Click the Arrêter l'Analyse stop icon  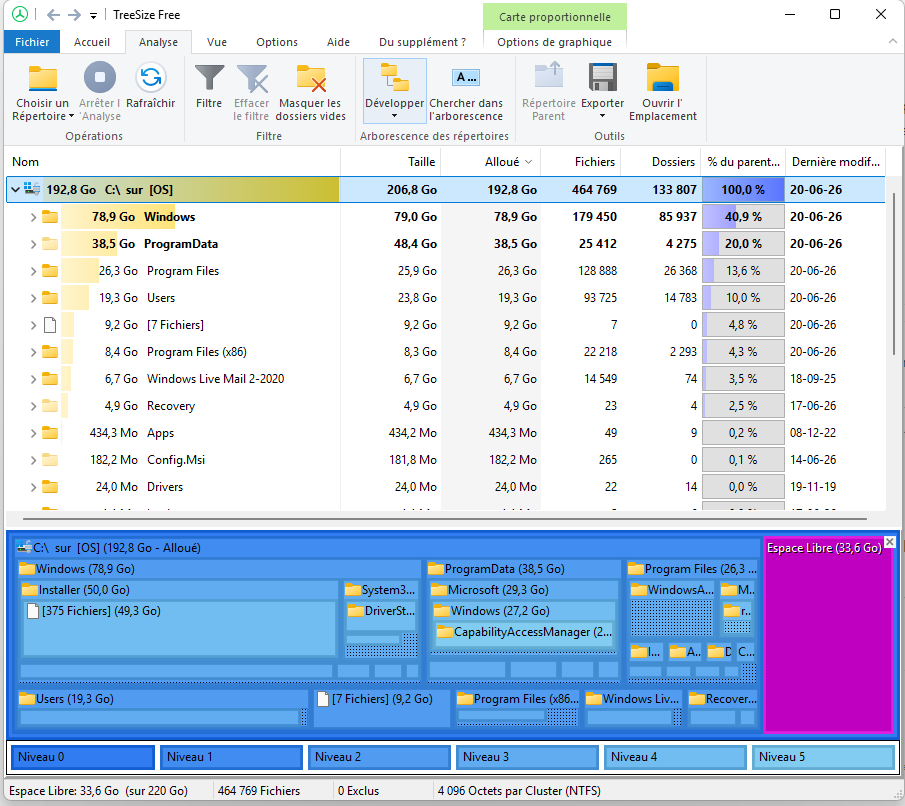click(x=100, y=77)
